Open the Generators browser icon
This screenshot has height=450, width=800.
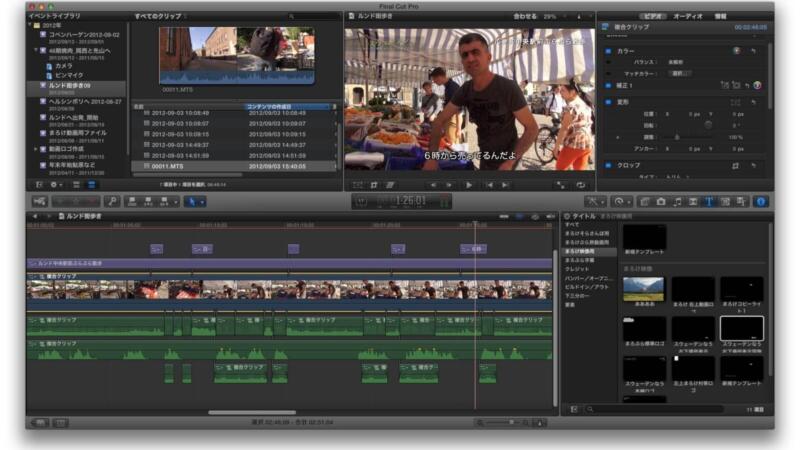[726, 201]
